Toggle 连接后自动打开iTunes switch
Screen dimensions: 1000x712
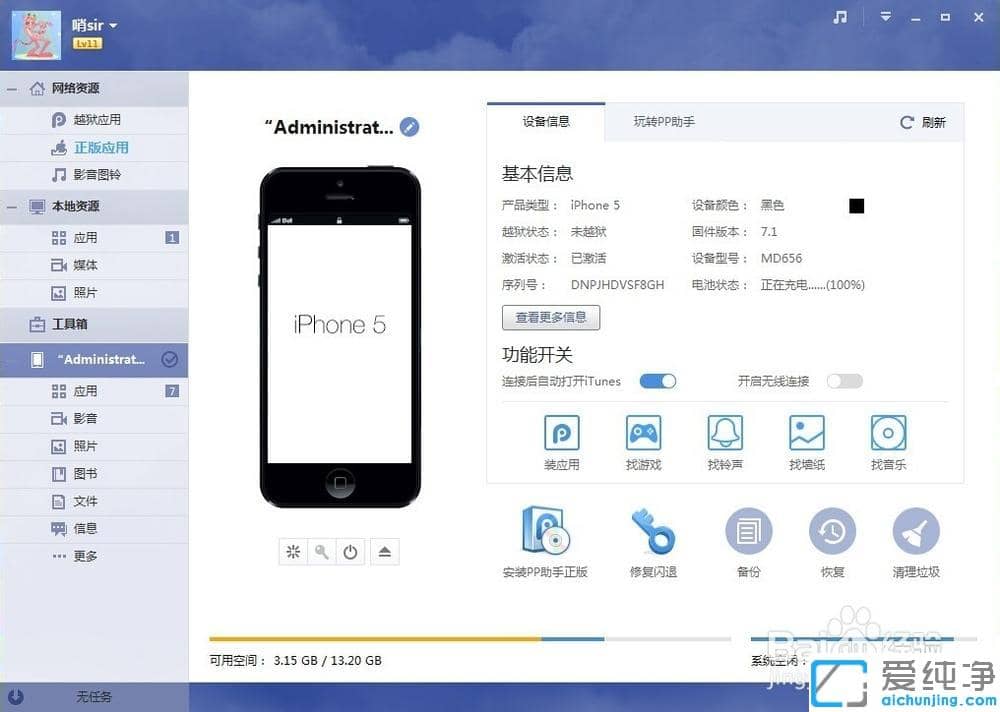click(x=657, y=381)
